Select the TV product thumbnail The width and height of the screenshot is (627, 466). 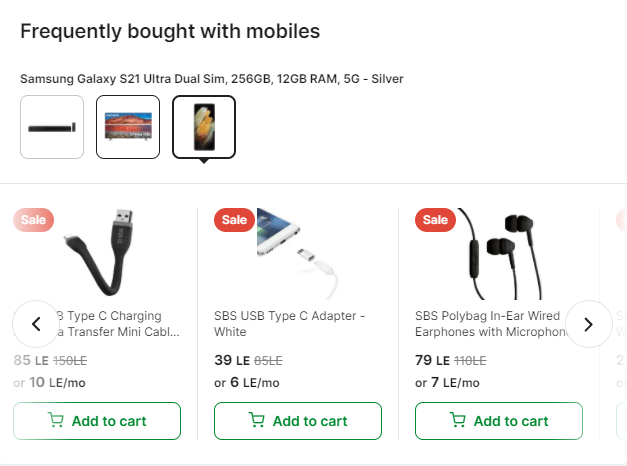pyautogui.click(x=128, y=127)
